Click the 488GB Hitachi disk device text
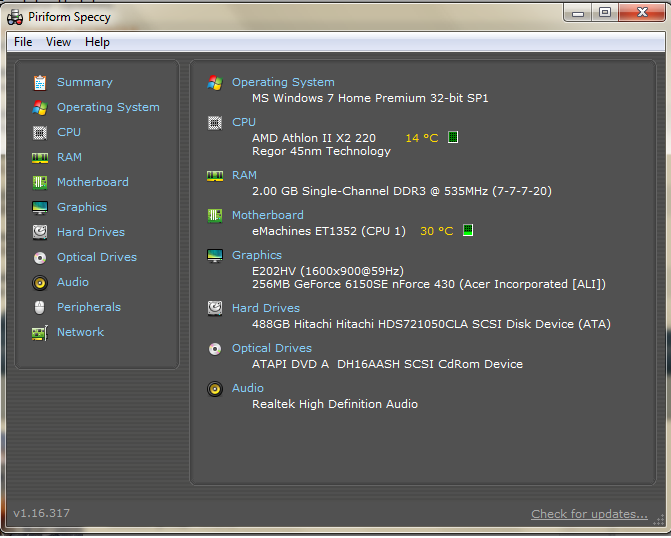Image resolution: width=671 pixels, height=538 pixels. 431,324
